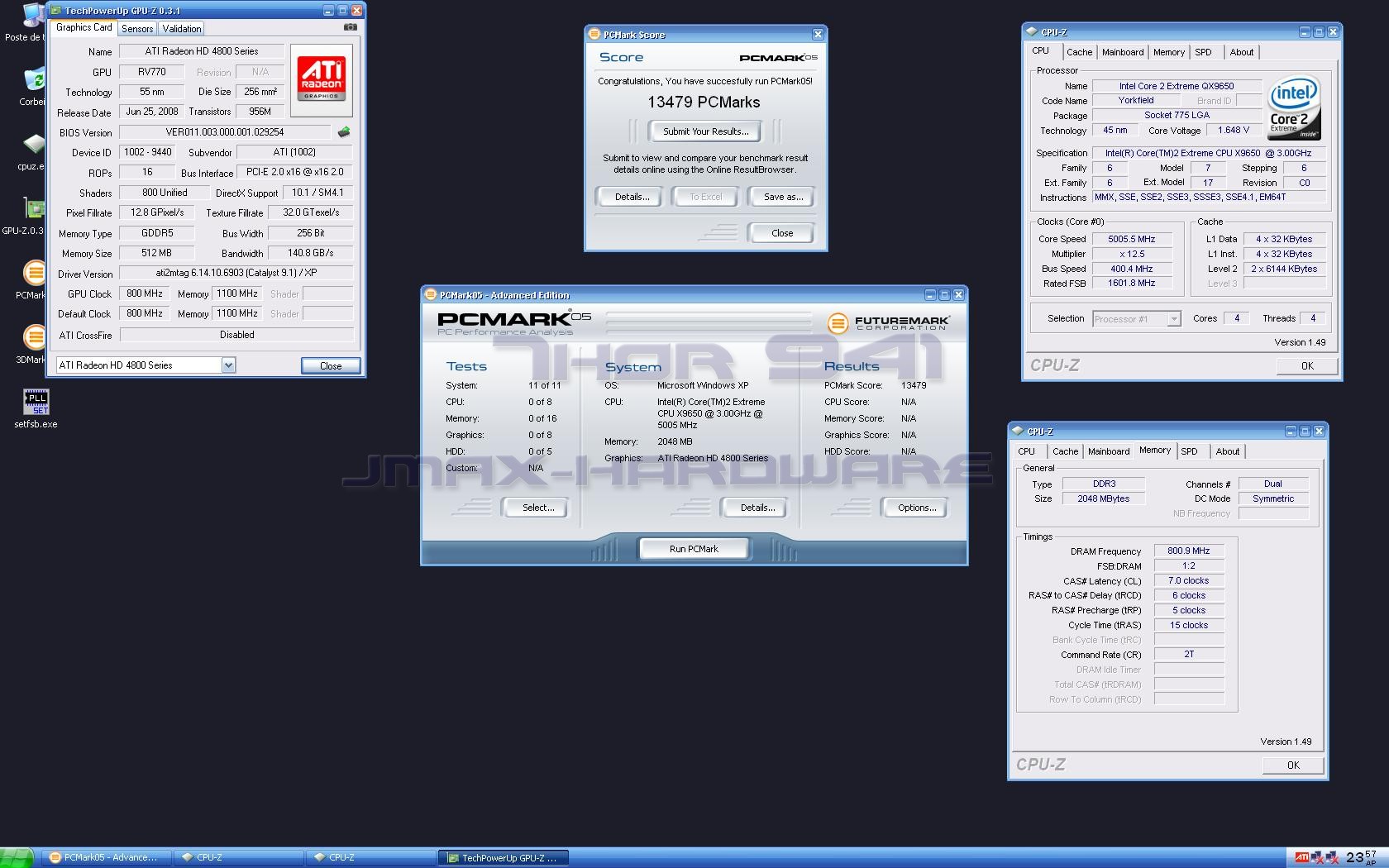The height and width of the screenshot is (868, 1389).
Task: Open the graphics card selector dropdown in GPU-Z
Action: [229, 365]
